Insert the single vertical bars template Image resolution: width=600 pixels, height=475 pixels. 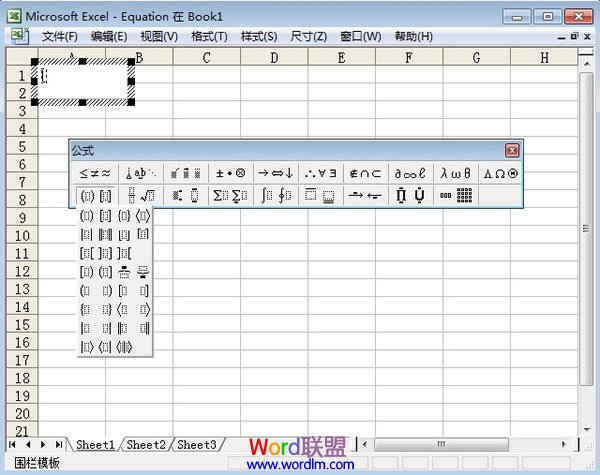[86, 234]
